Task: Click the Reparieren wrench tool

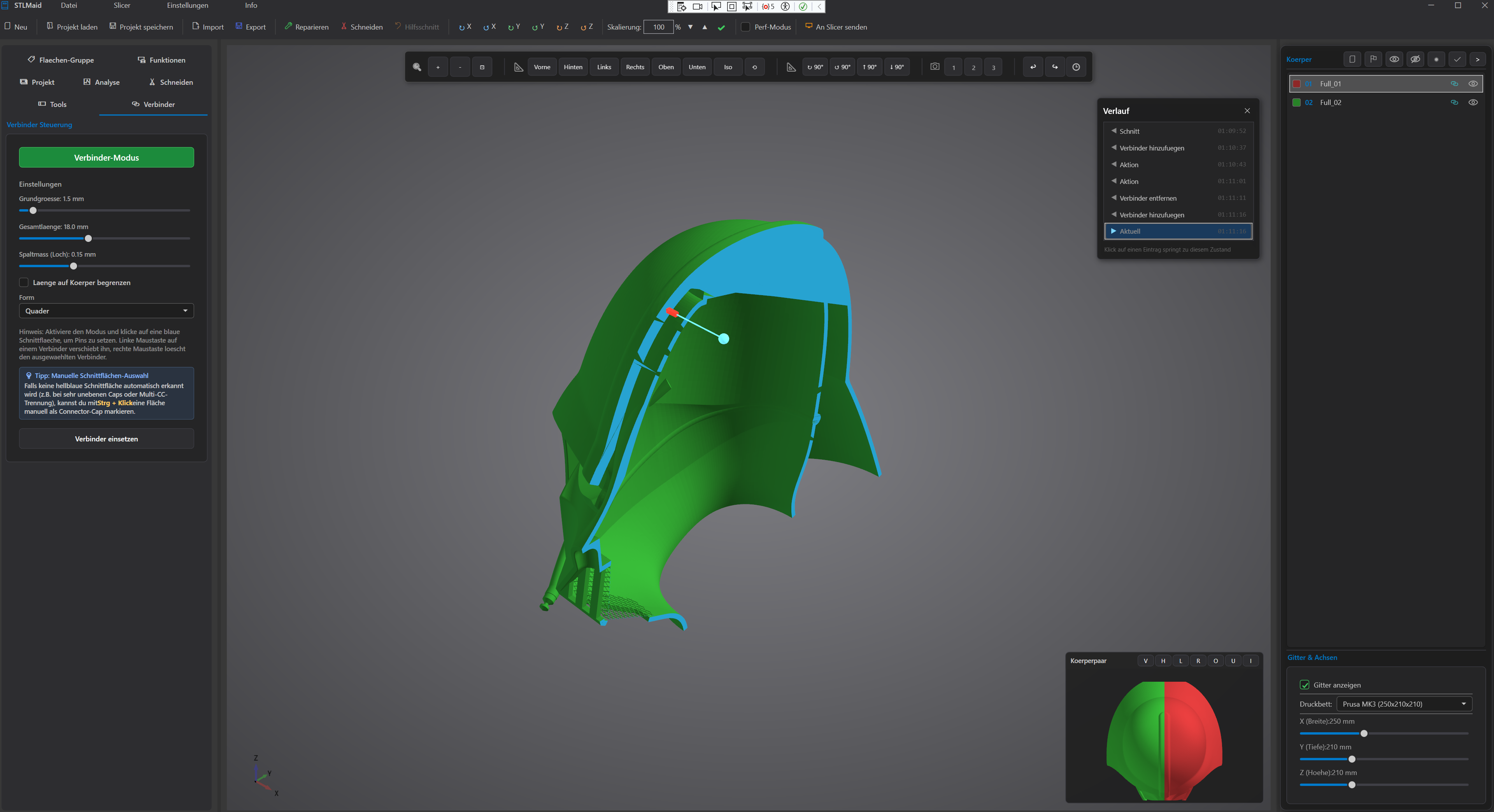Action: 306,27
